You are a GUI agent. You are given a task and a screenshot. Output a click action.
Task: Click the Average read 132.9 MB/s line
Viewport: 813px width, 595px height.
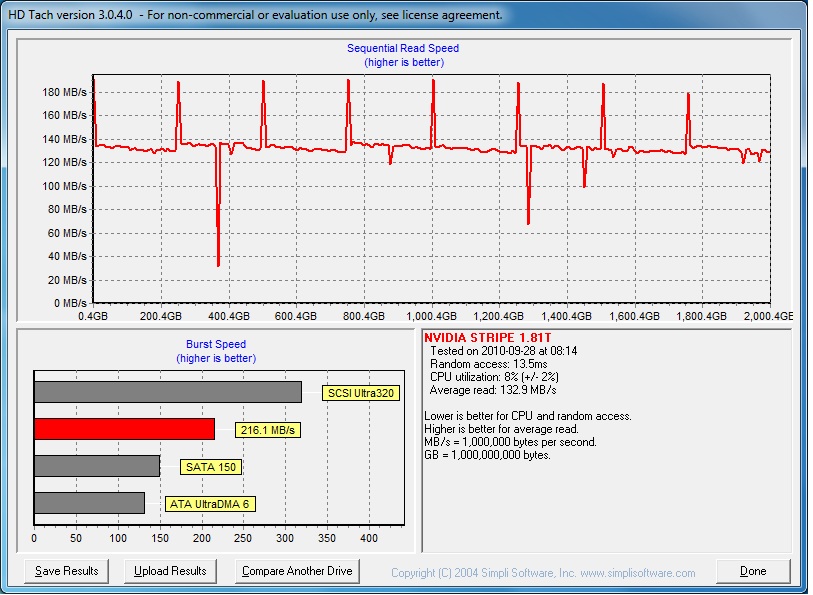(x=493, y=390)
